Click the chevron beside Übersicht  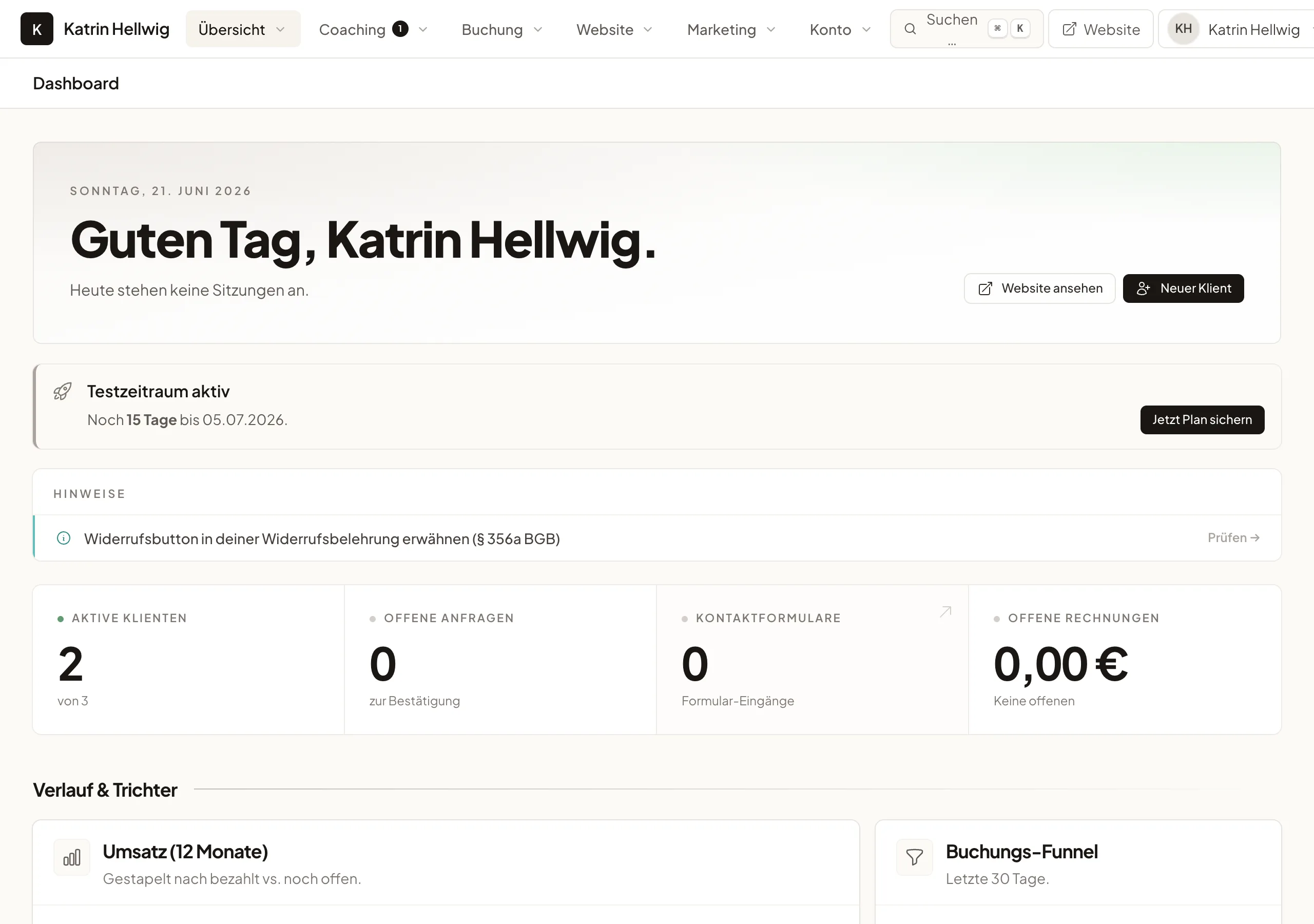click(280, 29)
